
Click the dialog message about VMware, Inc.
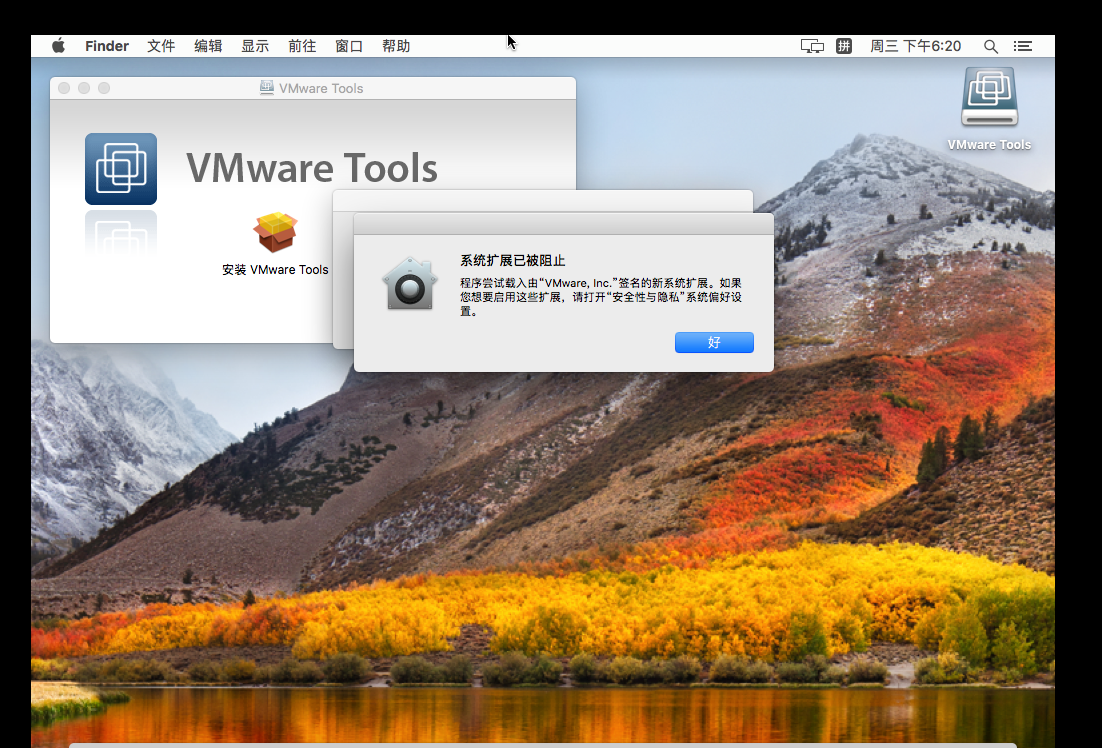(x=601, y=297)
